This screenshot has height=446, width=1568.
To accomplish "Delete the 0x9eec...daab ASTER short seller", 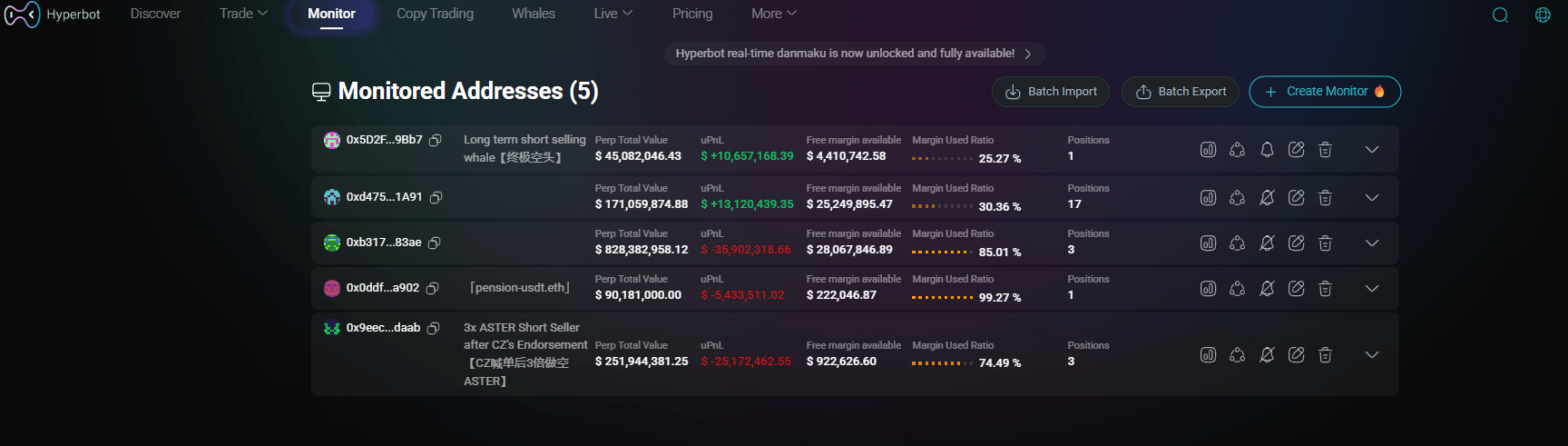I will 1325,355.
